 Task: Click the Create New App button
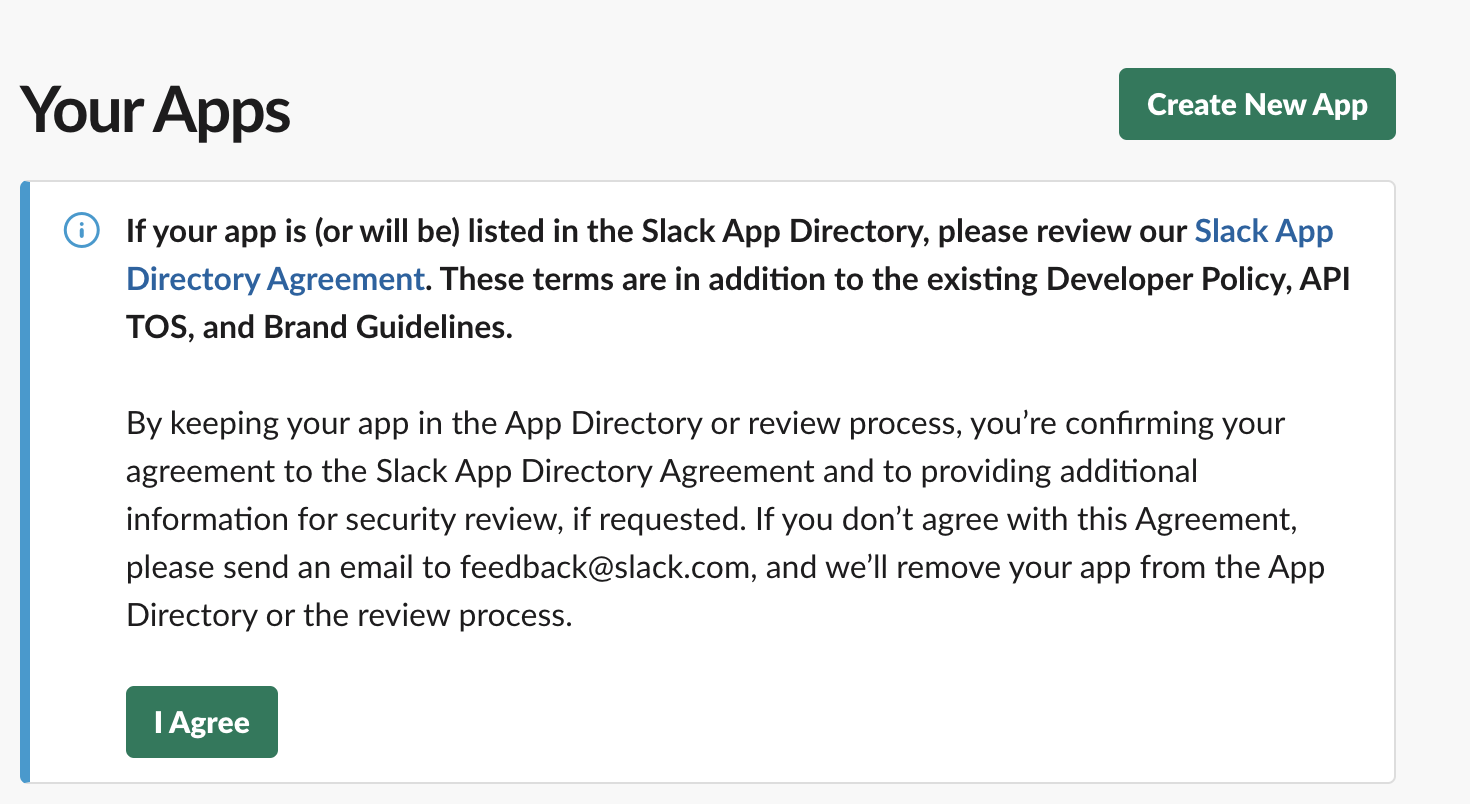pos(1256,104)
